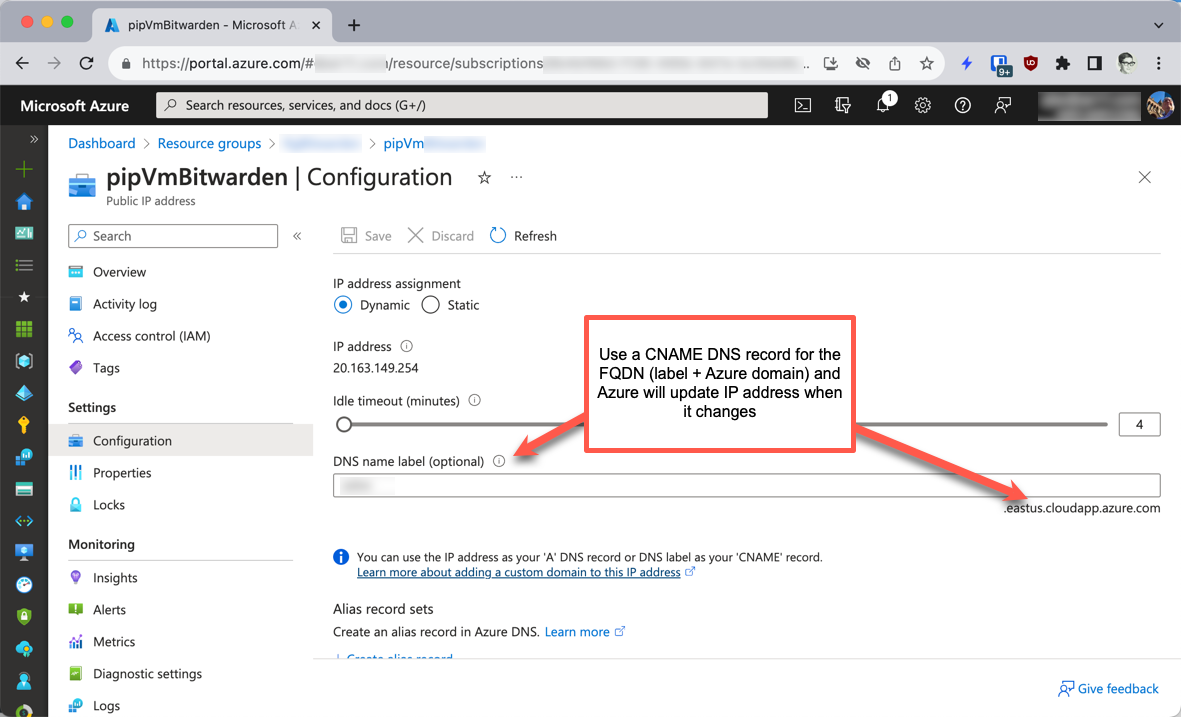This screenshot has height=717, width=1181.
Task: Collapse the Monitoring section
Action: [x=103, y=543]
